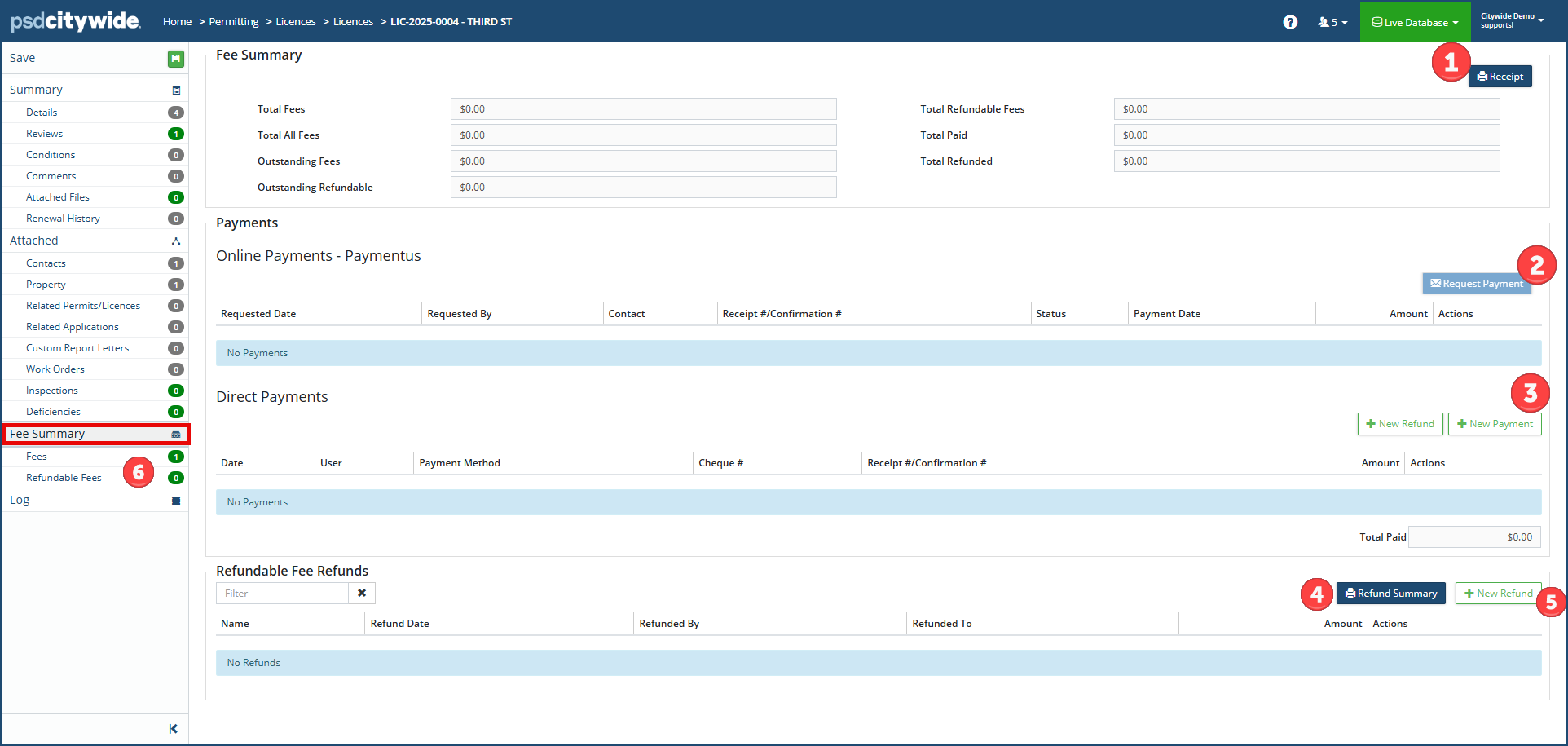
Task: Click the Fee Summary cash register icon
Action: pos(176,435)
